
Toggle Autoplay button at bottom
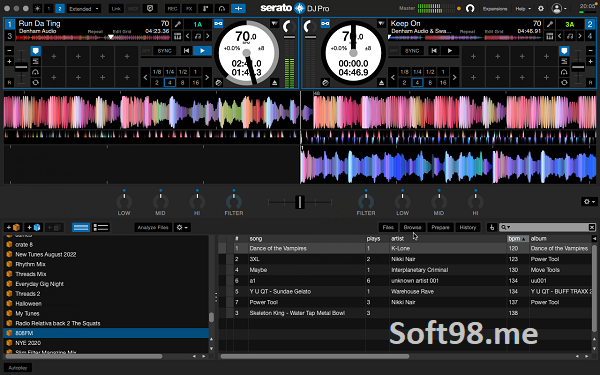[18, 368]
